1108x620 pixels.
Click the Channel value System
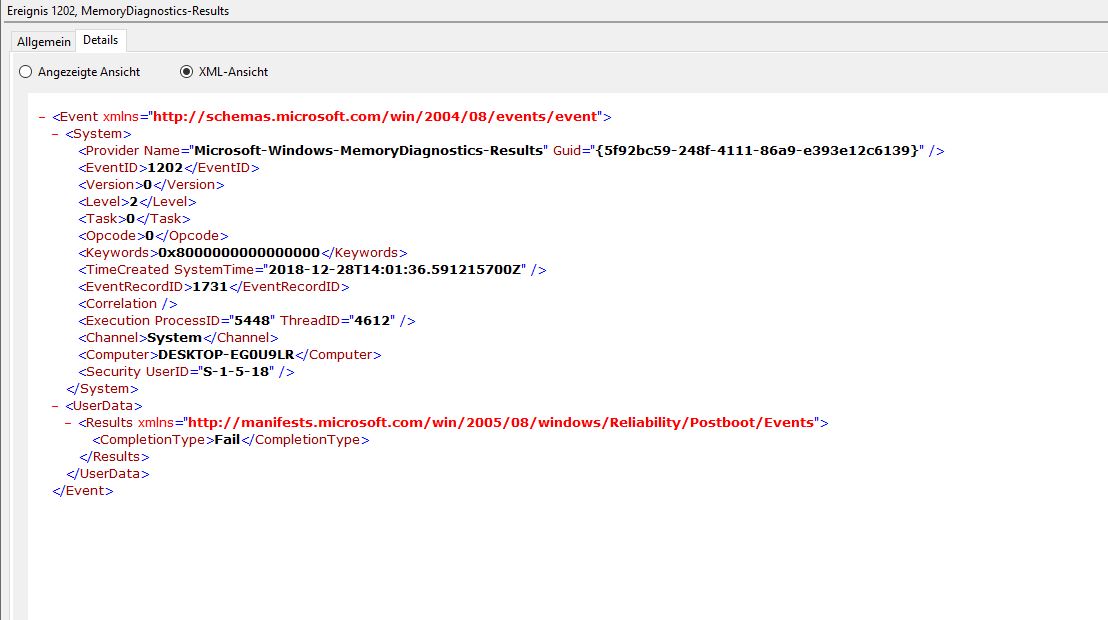175,337
